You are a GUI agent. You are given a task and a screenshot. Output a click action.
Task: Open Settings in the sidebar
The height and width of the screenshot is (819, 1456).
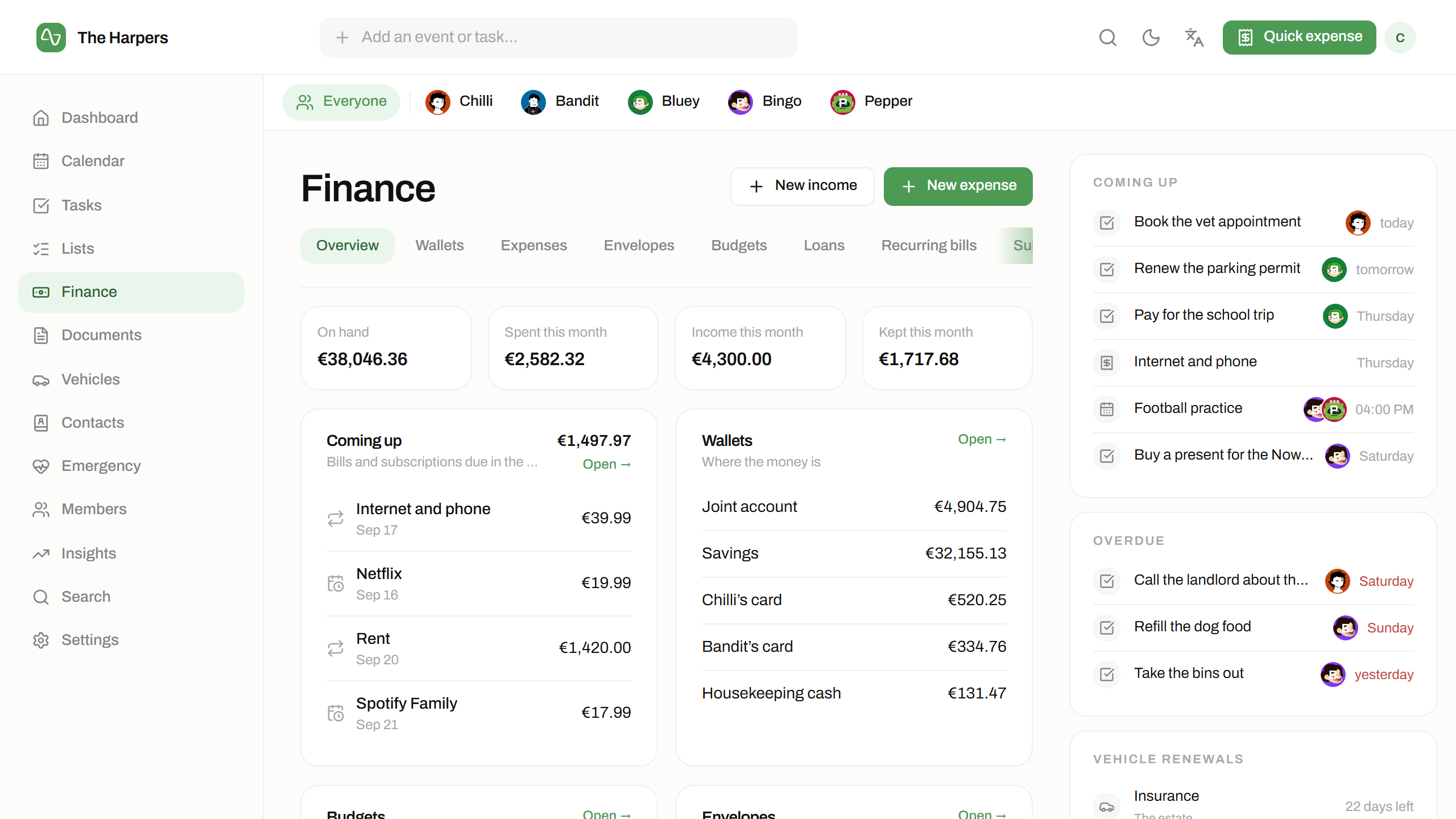pos(131,640)
